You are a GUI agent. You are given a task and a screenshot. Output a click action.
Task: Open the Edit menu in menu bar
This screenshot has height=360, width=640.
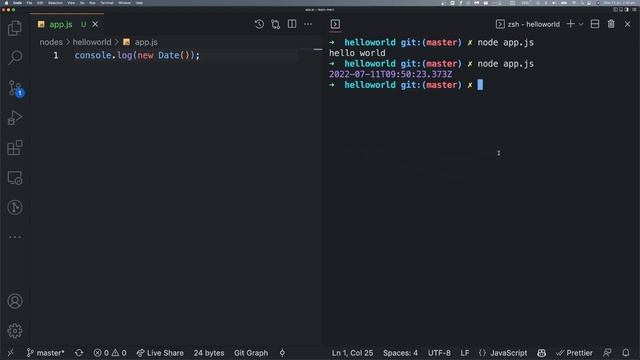(40, 3)
